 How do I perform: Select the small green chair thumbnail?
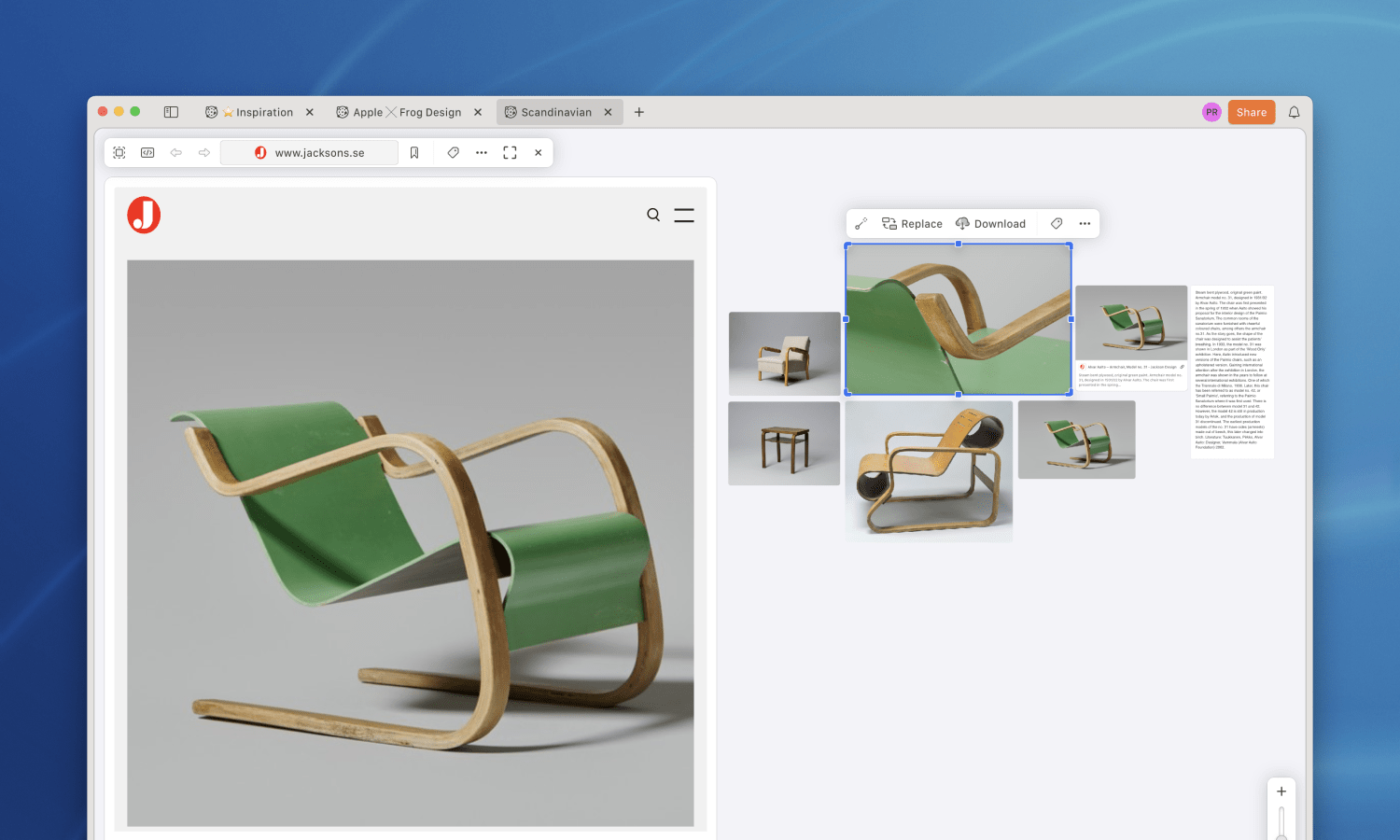(1076, 440)
